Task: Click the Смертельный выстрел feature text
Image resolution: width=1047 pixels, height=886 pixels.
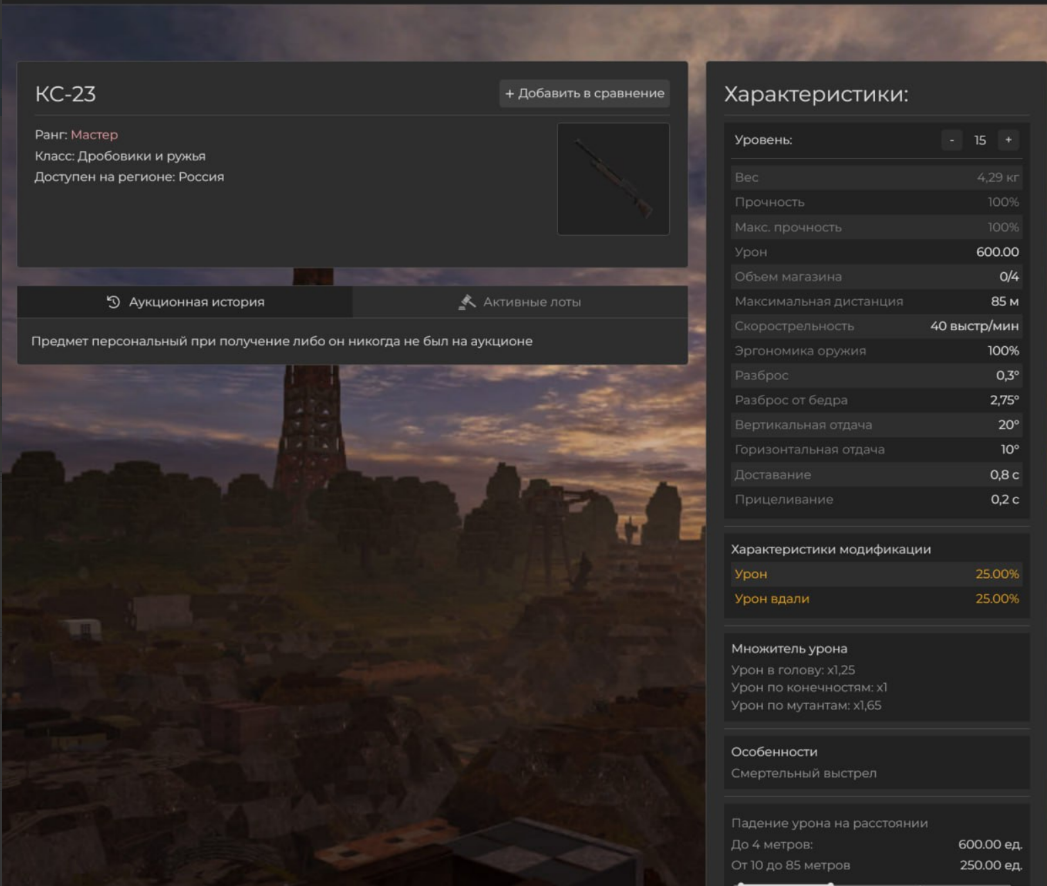Action: (804, 773)
